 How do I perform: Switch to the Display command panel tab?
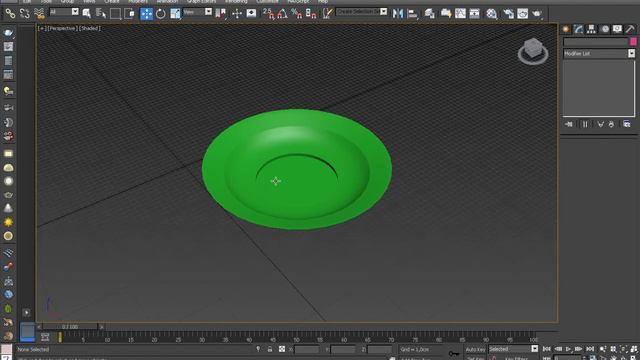618,29
